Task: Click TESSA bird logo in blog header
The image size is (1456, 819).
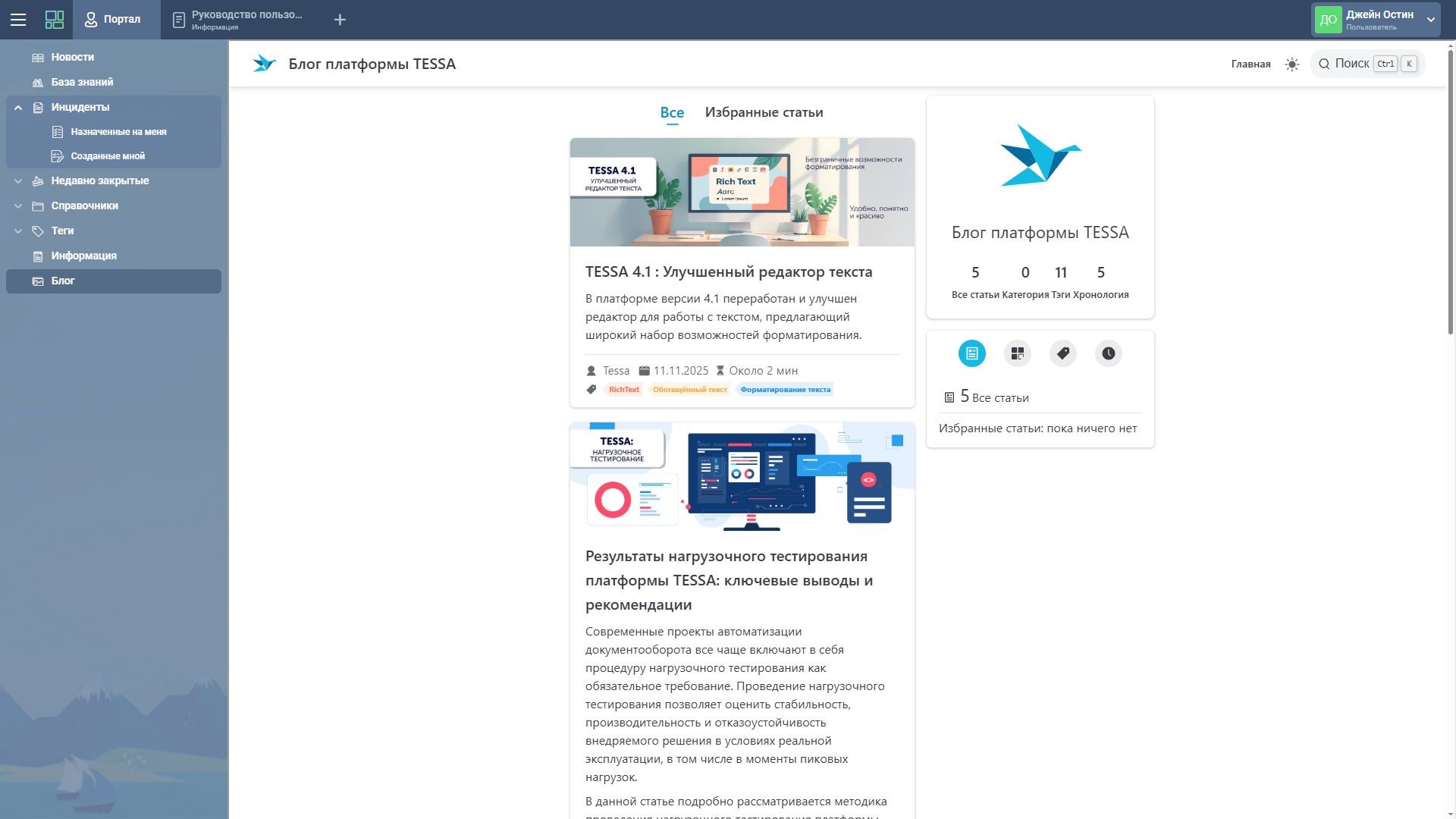Action: click(264, 64)
